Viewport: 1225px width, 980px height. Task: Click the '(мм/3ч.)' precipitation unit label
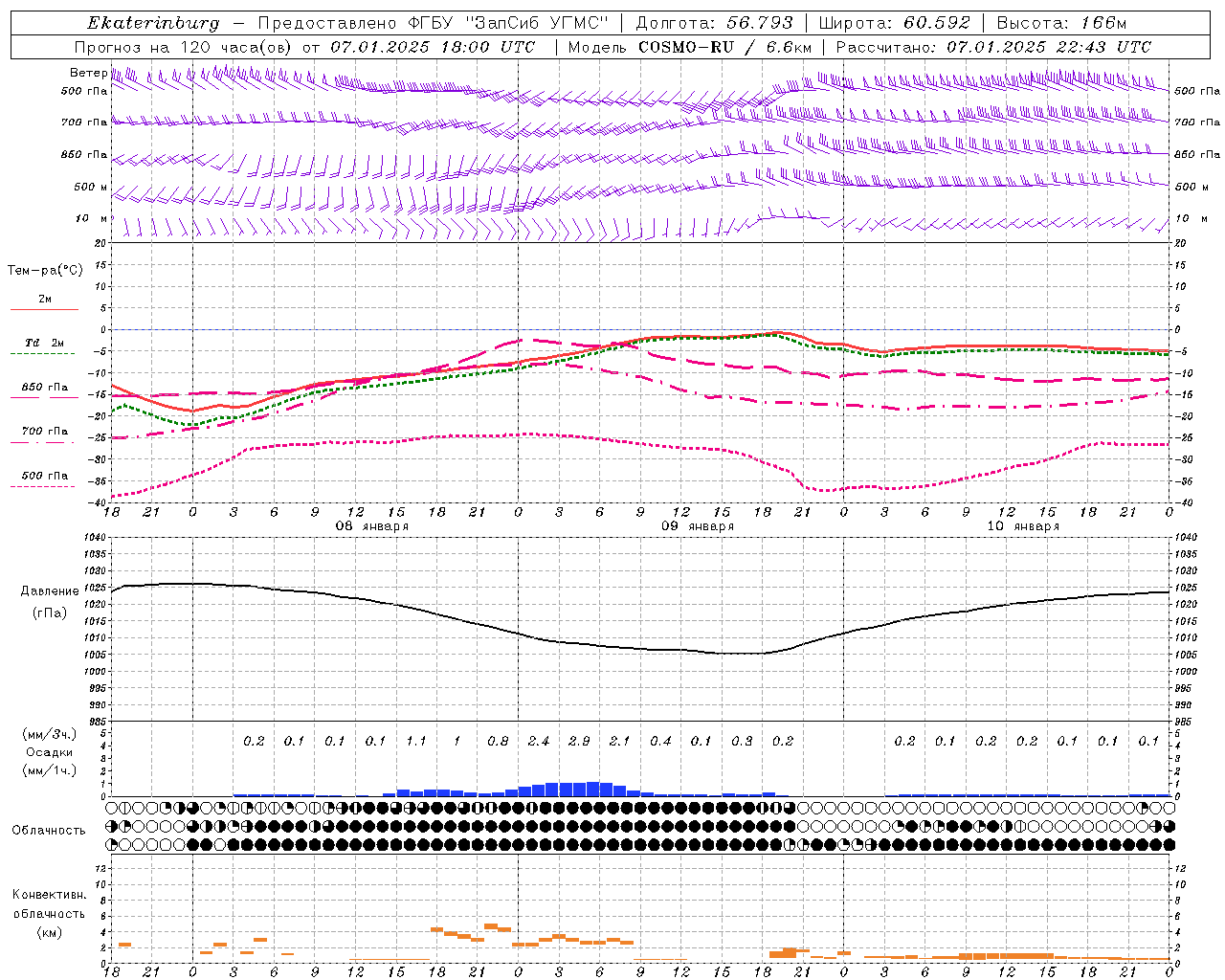tap(50, 734)
